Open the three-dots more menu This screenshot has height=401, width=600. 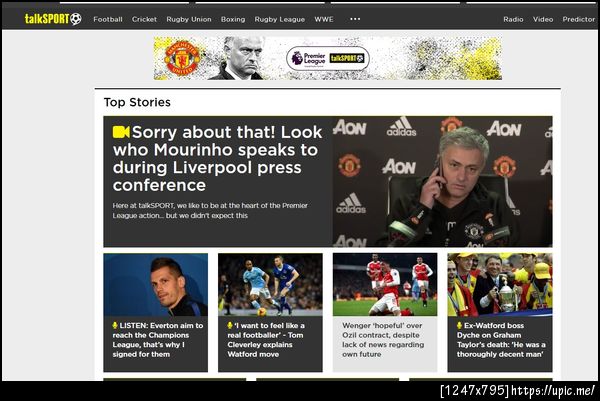click(355, 19)
